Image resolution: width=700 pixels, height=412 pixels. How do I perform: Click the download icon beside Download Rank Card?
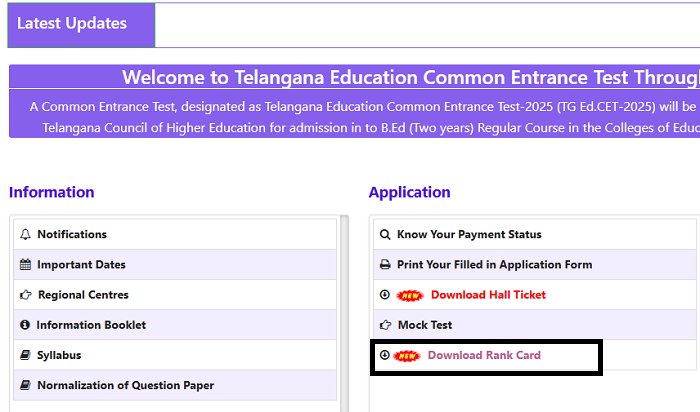pyautogui.click(x=384, y=355)
